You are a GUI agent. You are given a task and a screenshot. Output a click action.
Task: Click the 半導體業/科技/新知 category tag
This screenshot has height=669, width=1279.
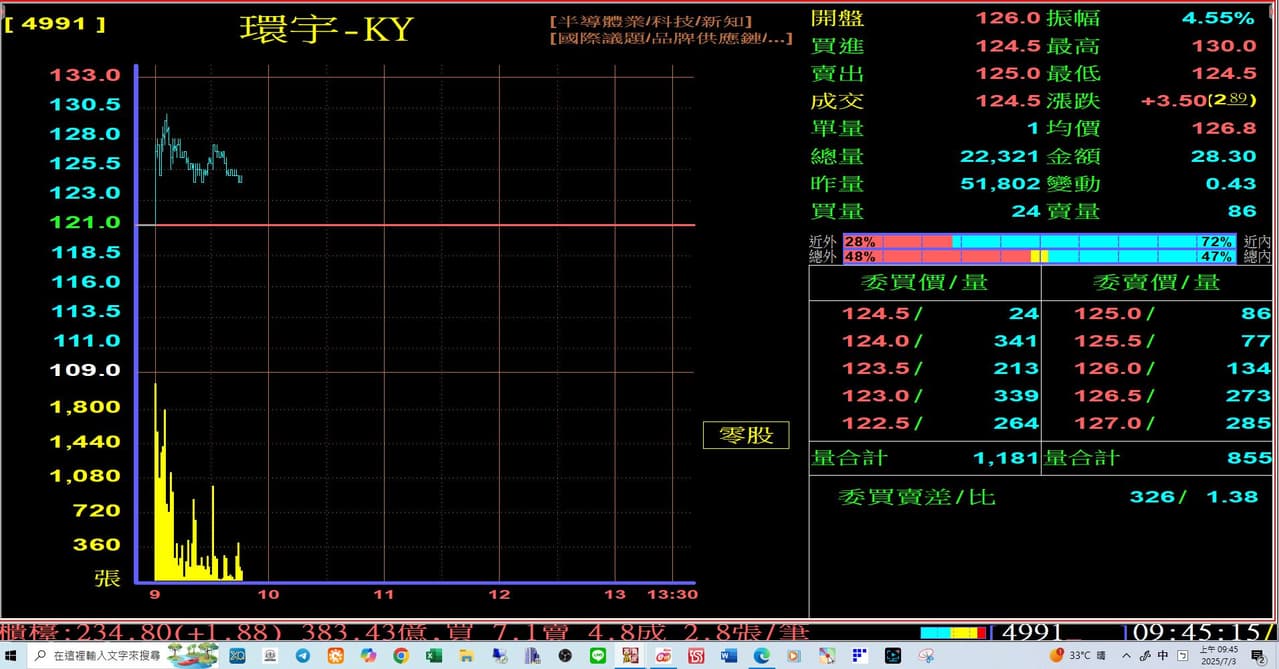[x=651, y=21]
